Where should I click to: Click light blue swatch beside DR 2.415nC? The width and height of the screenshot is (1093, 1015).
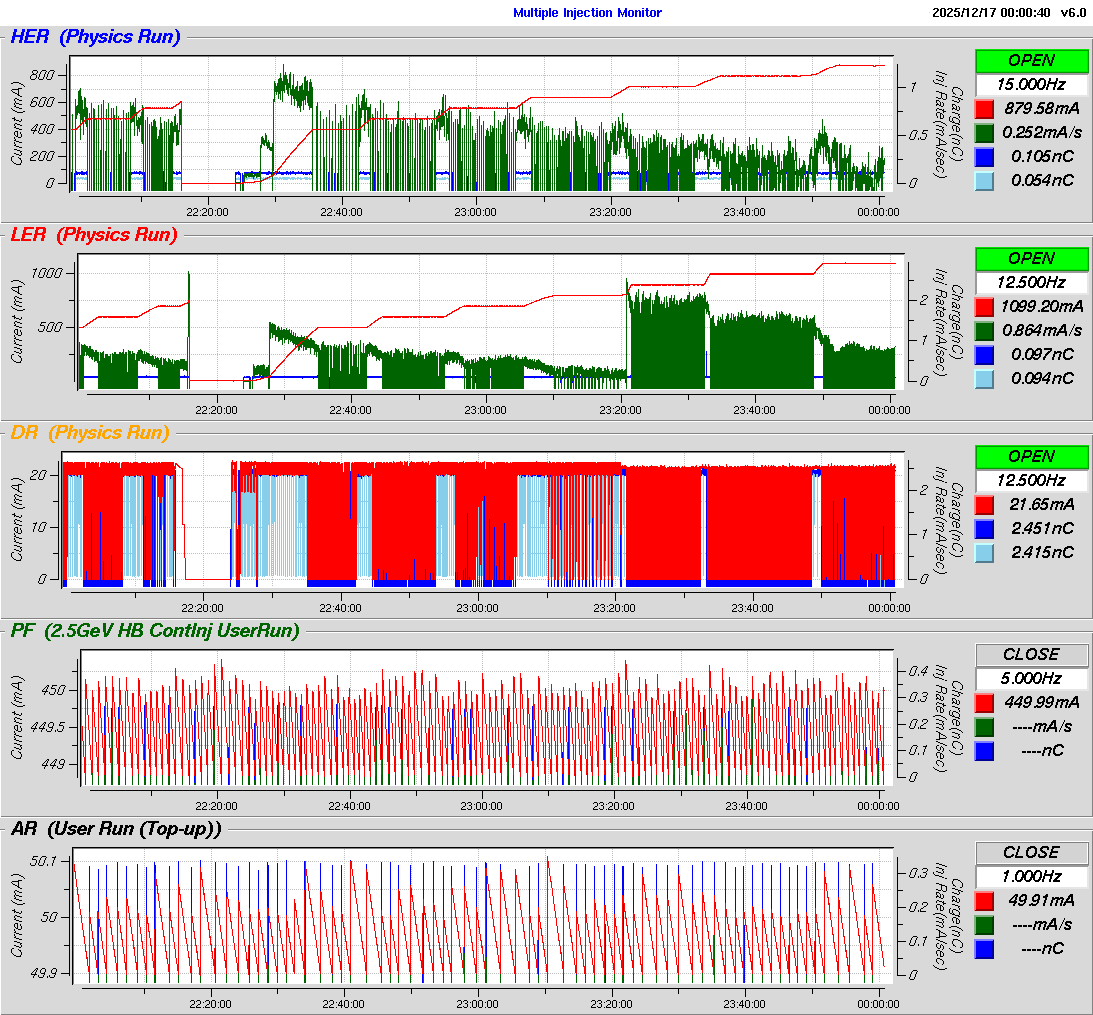(984, 553)
